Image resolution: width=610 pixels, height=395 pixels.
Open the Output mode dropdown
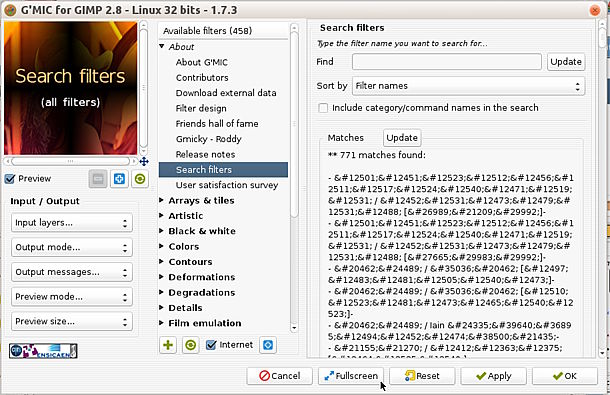point(72,248)
